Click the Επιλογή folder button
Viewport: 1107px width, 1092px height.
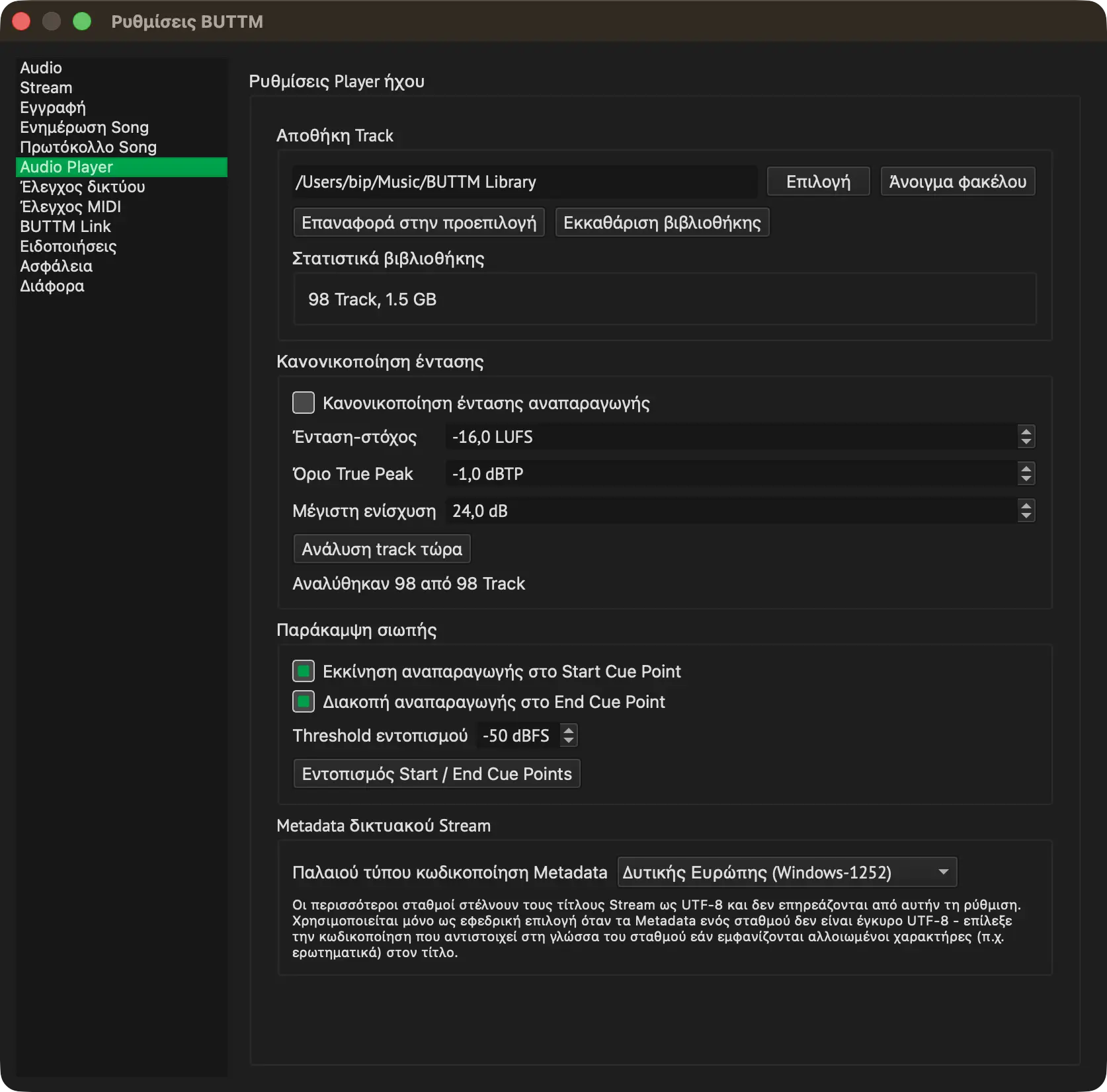(x=818, y=182)
